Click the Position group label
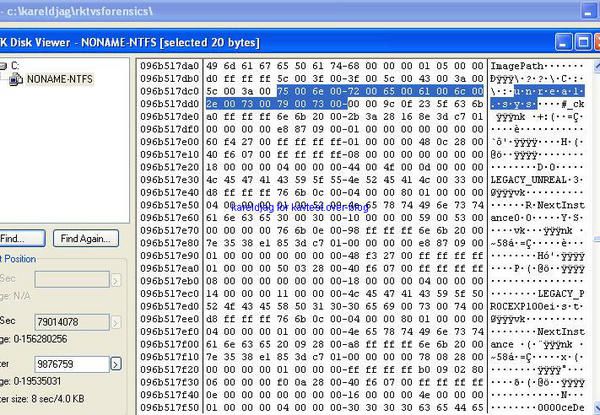Image resolution: width=600 pixels, height=415 pixels. click(18, 259)
